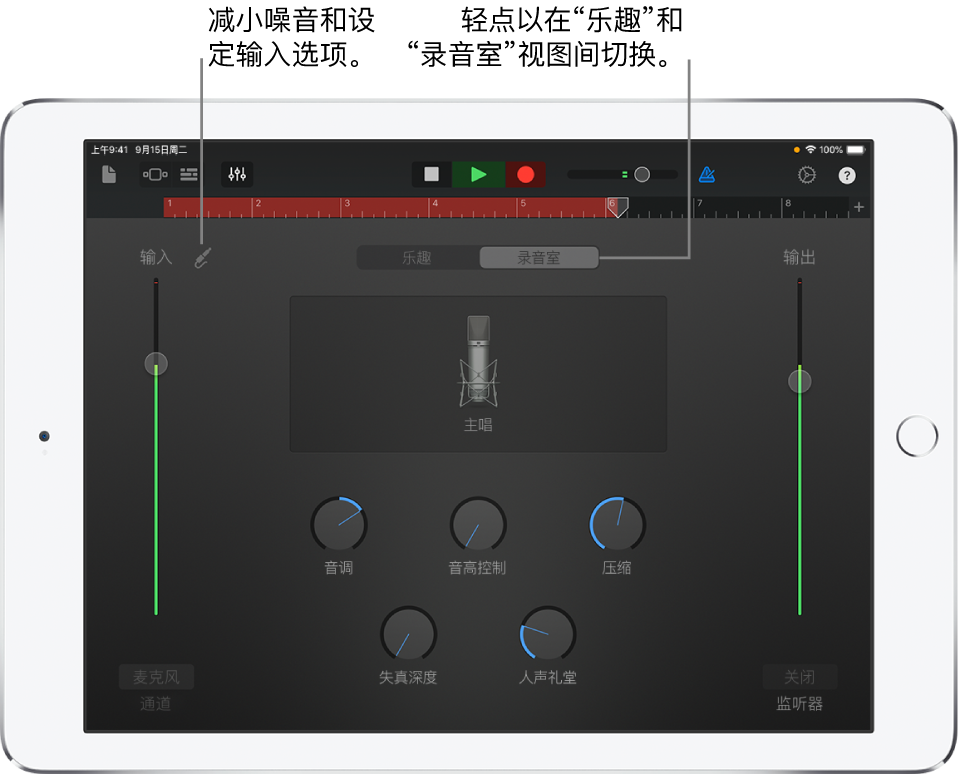Tap the red record button
The image size is (960, 774).
[525, 174]
